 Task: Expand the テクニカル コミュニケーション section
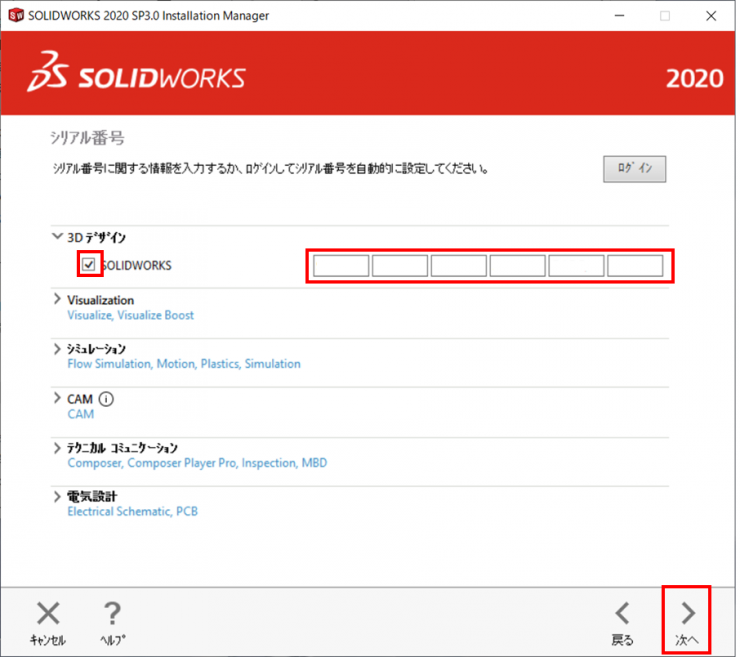(x=57, y=448)
